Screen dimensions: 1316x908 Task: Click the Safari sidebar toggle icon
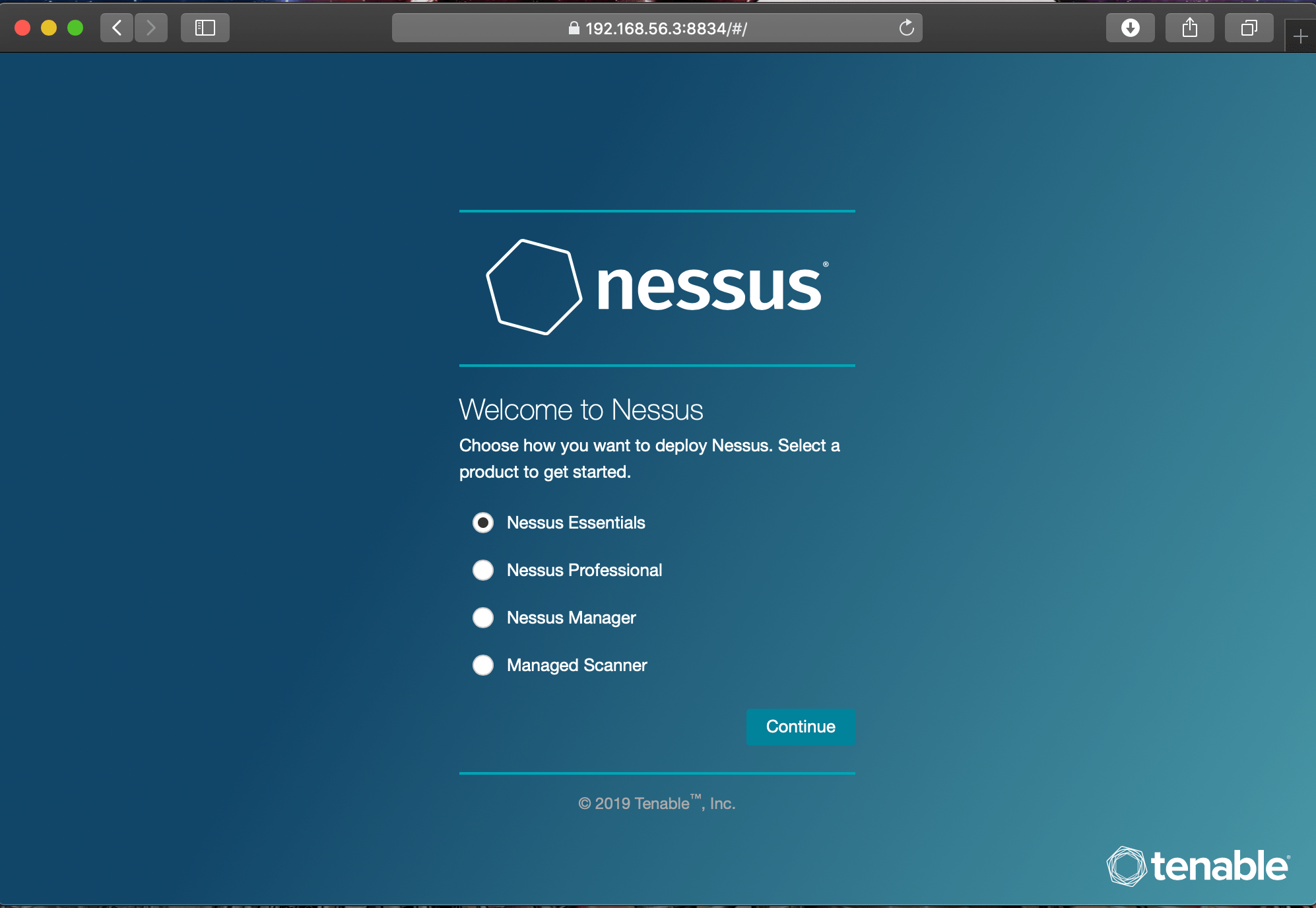coord(205,28)
